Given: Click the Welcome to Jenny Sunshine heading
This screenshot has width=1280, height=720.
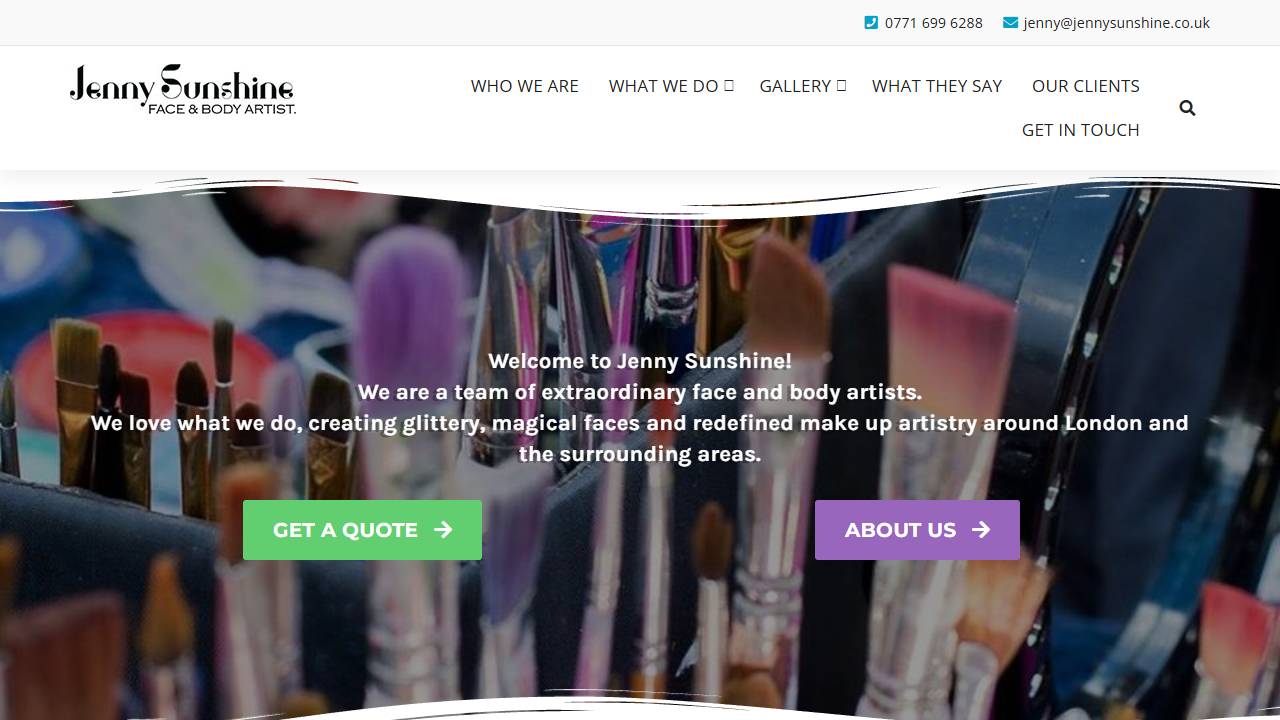Looking at the screenshot, I should pyautogui.click(x=640, y=361).
